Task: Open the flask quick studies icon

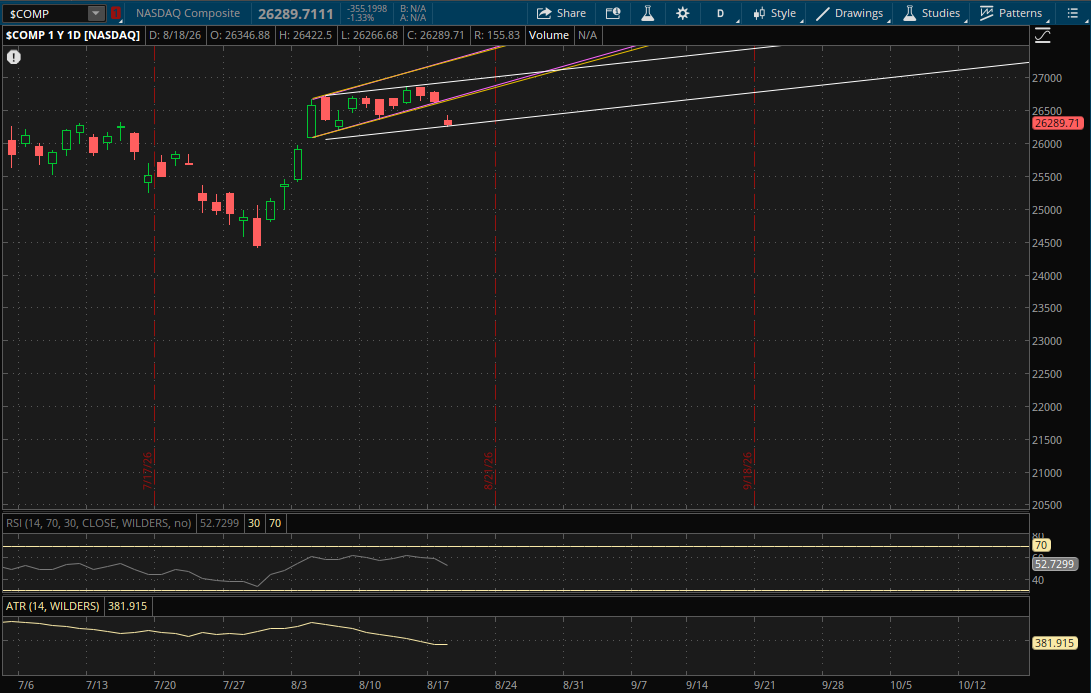Action: click(648, 13)
